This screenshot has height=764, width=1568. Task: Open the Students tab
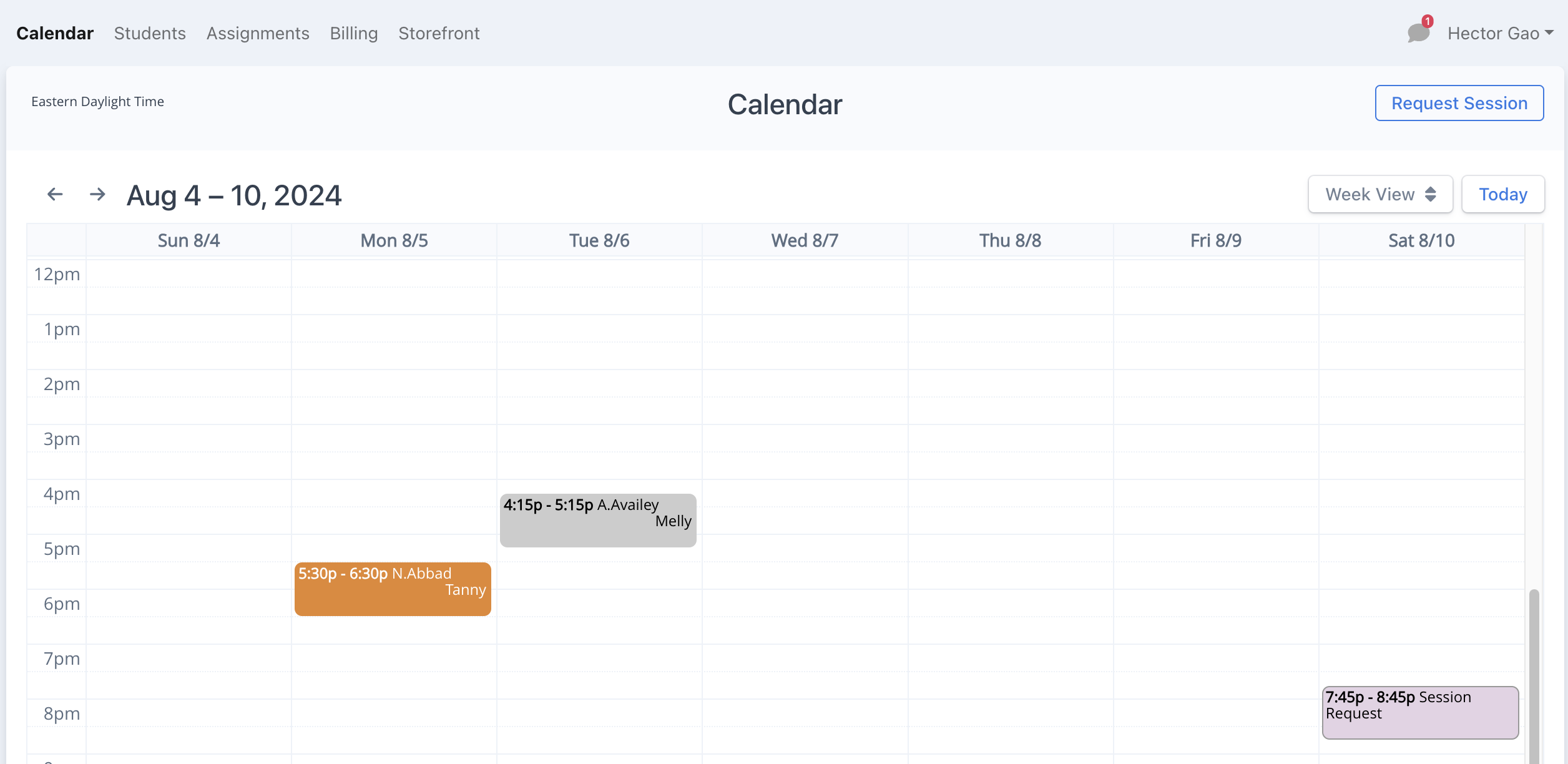150,33
